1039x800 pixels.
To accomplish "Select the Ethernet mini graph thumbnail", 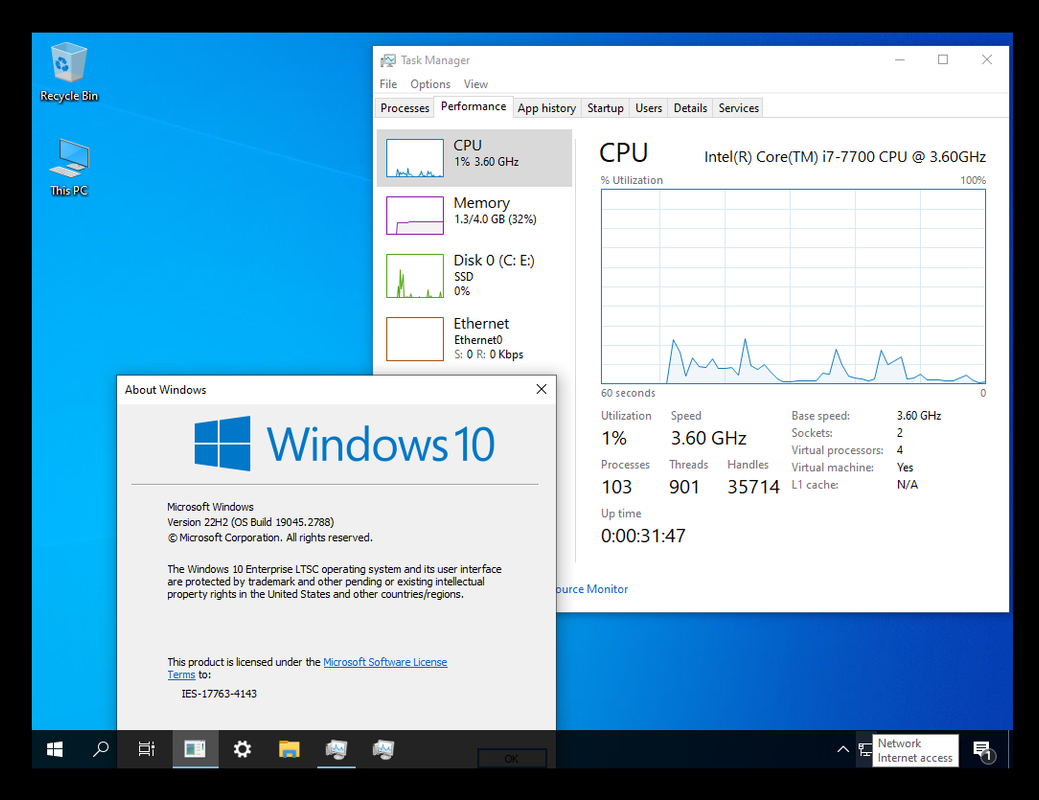I will tap(415, 339).
